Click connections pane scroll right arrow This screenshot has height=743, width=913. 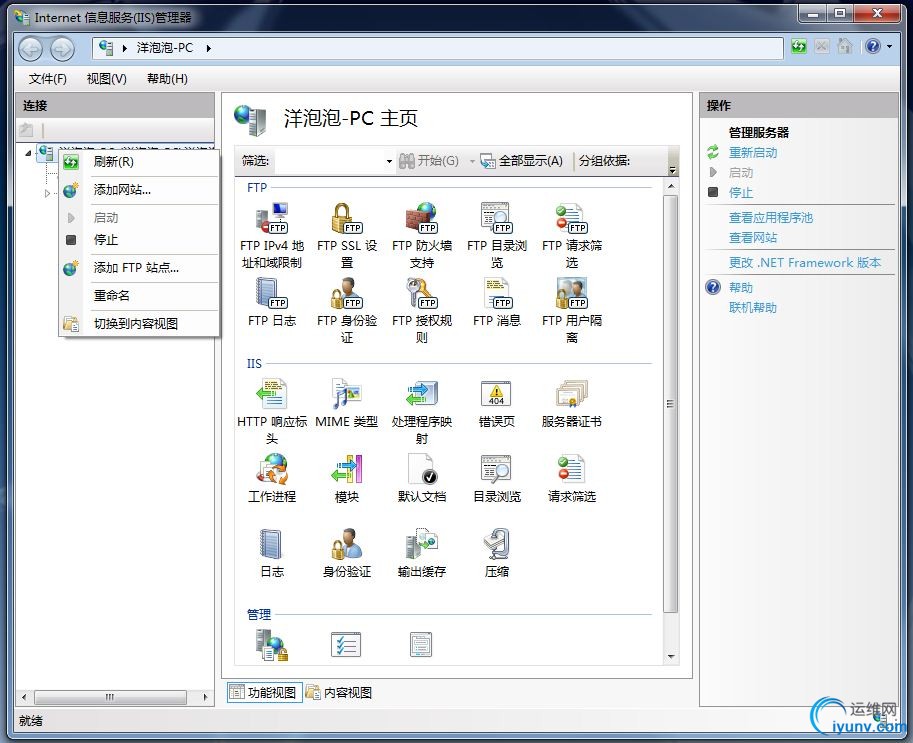[x=206, y=696]
